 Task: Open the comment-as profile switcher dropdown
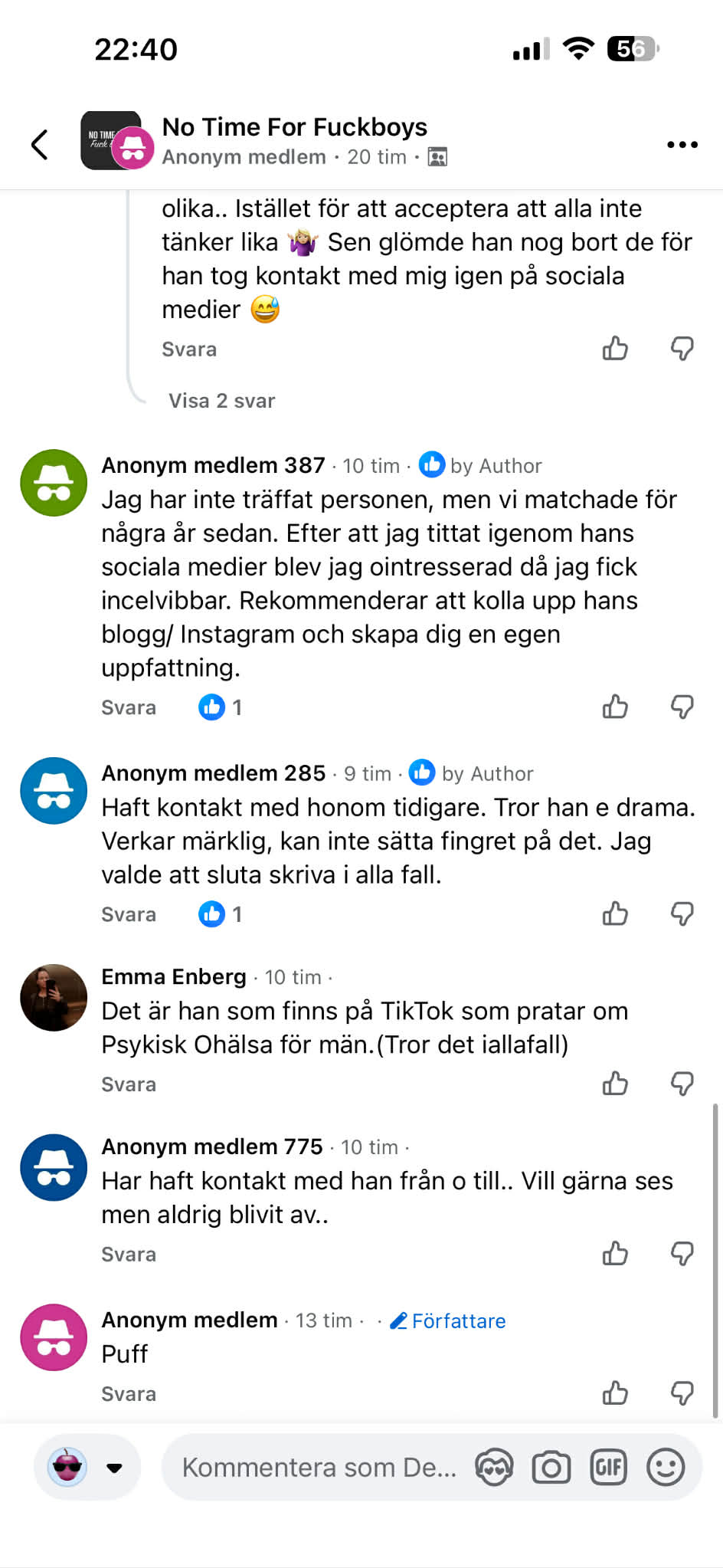tap(114, 1468)
